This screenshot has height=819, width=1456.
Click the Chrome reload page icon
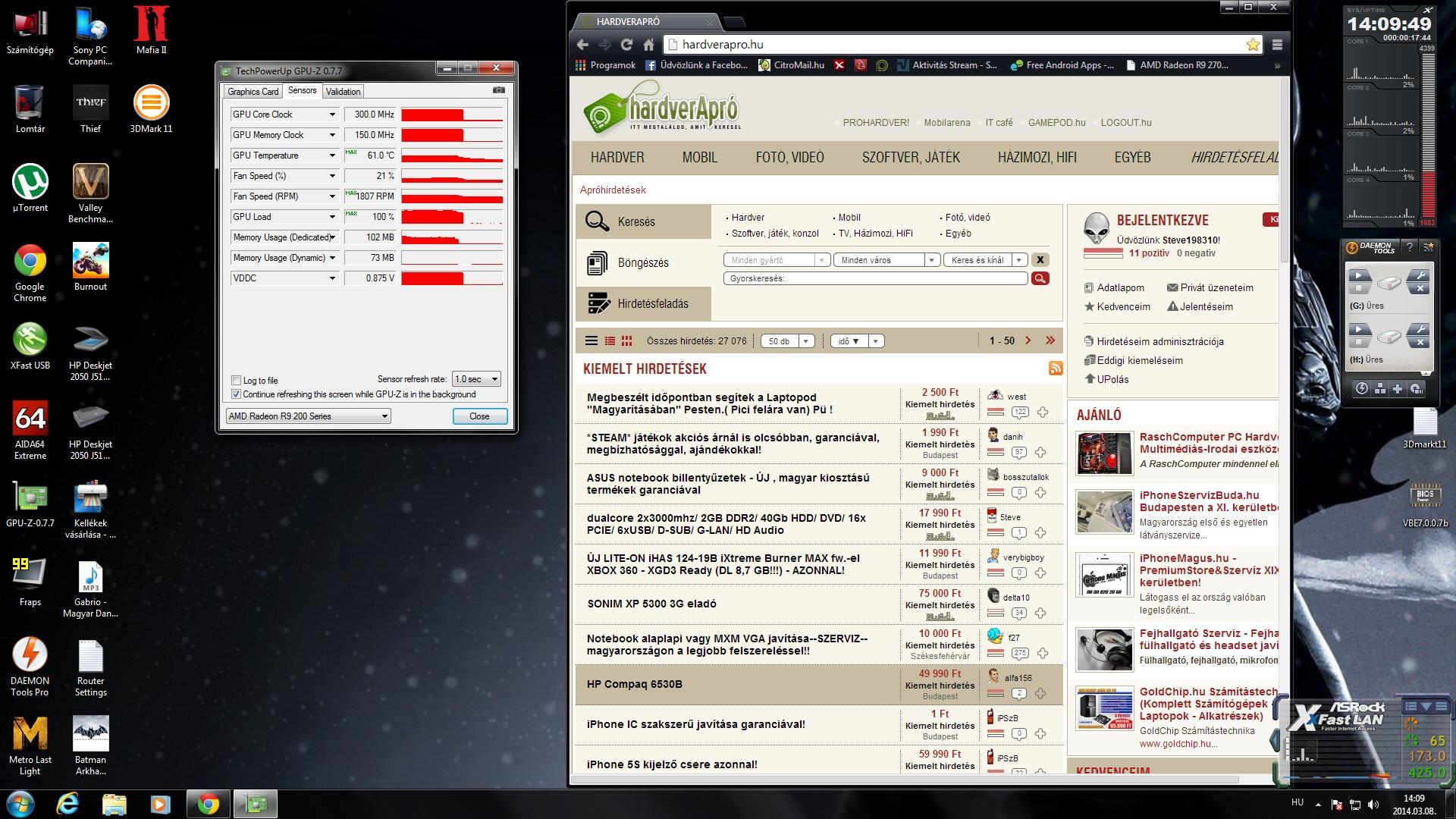[x=626, y=45]
